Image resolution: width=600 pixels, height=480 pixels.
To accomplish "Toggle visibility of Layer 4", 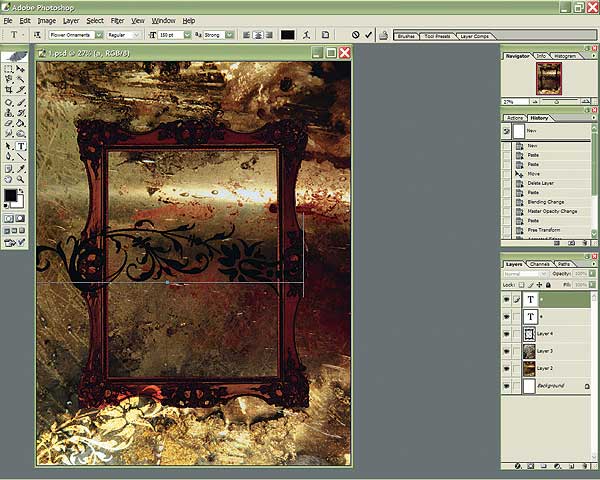I will pyautogui.click(x=508, y=333).
